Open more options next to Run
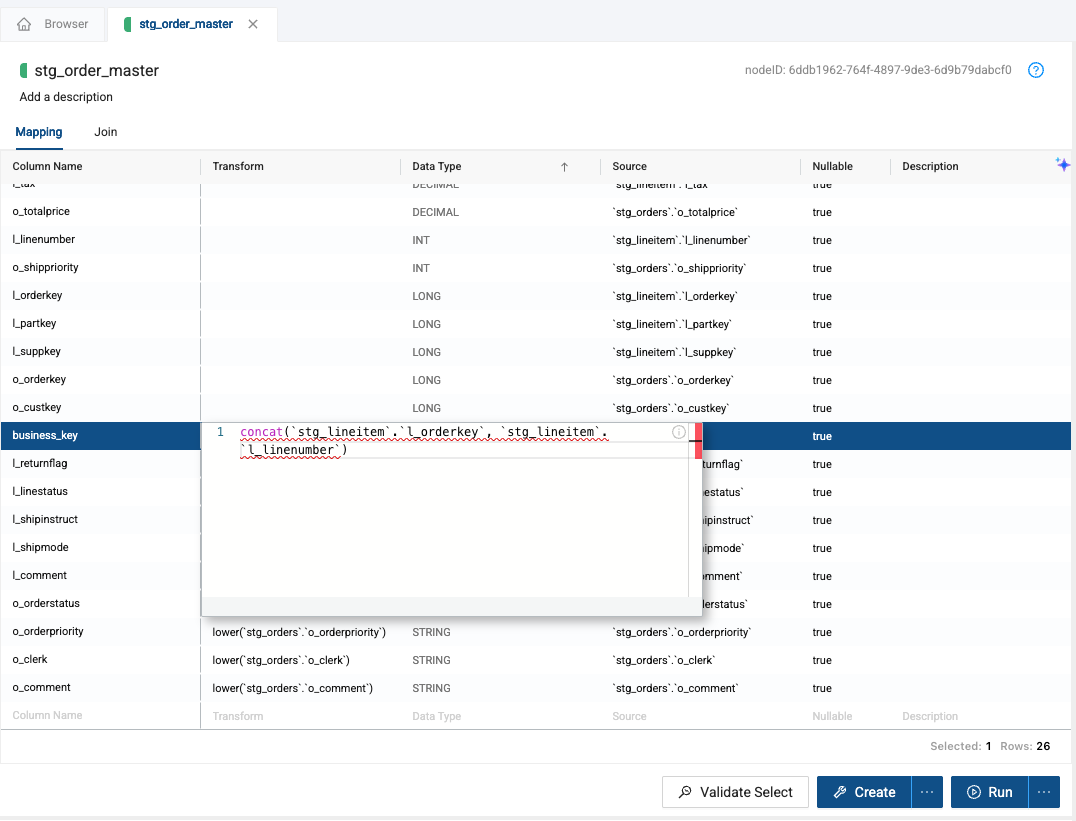This screenshot has width=1076, height=821. coord(1044,792)
